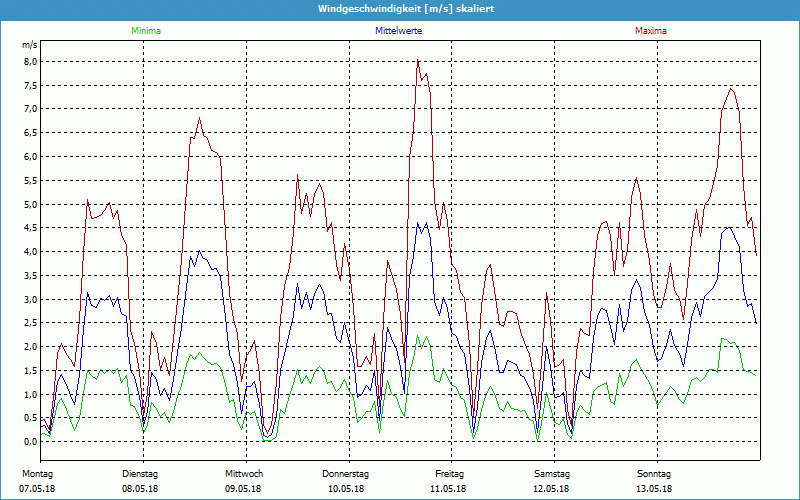Click the 'Montag' day label
The image size is (800, 500).
click(37, 474)
